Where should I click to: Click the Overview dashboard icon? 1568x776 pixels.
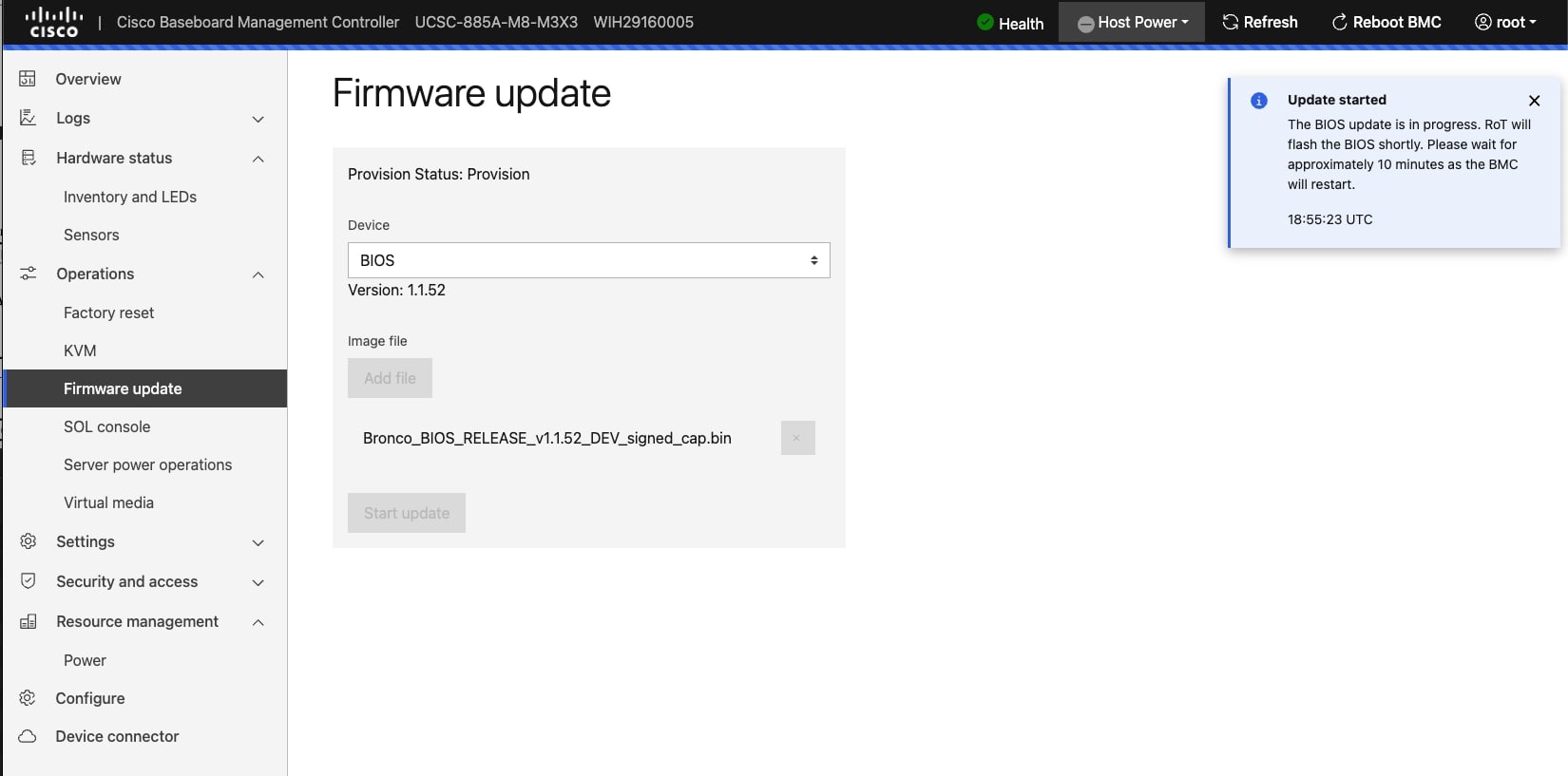pos(28,79)
